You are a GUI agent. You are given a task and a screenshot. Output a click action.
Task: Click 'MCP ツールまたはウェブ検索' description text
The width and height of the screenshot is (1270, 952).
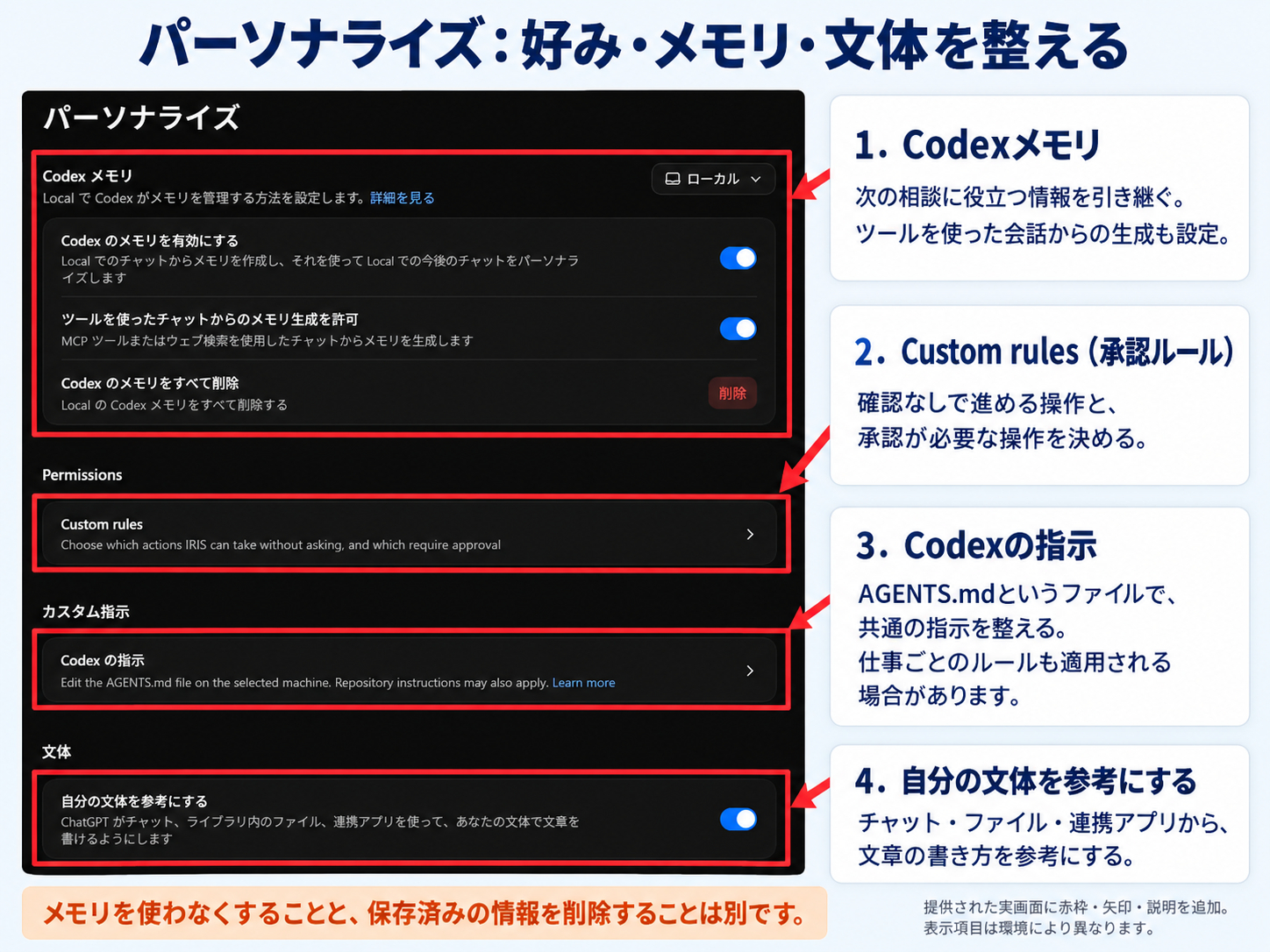click(x=268, y=340)
